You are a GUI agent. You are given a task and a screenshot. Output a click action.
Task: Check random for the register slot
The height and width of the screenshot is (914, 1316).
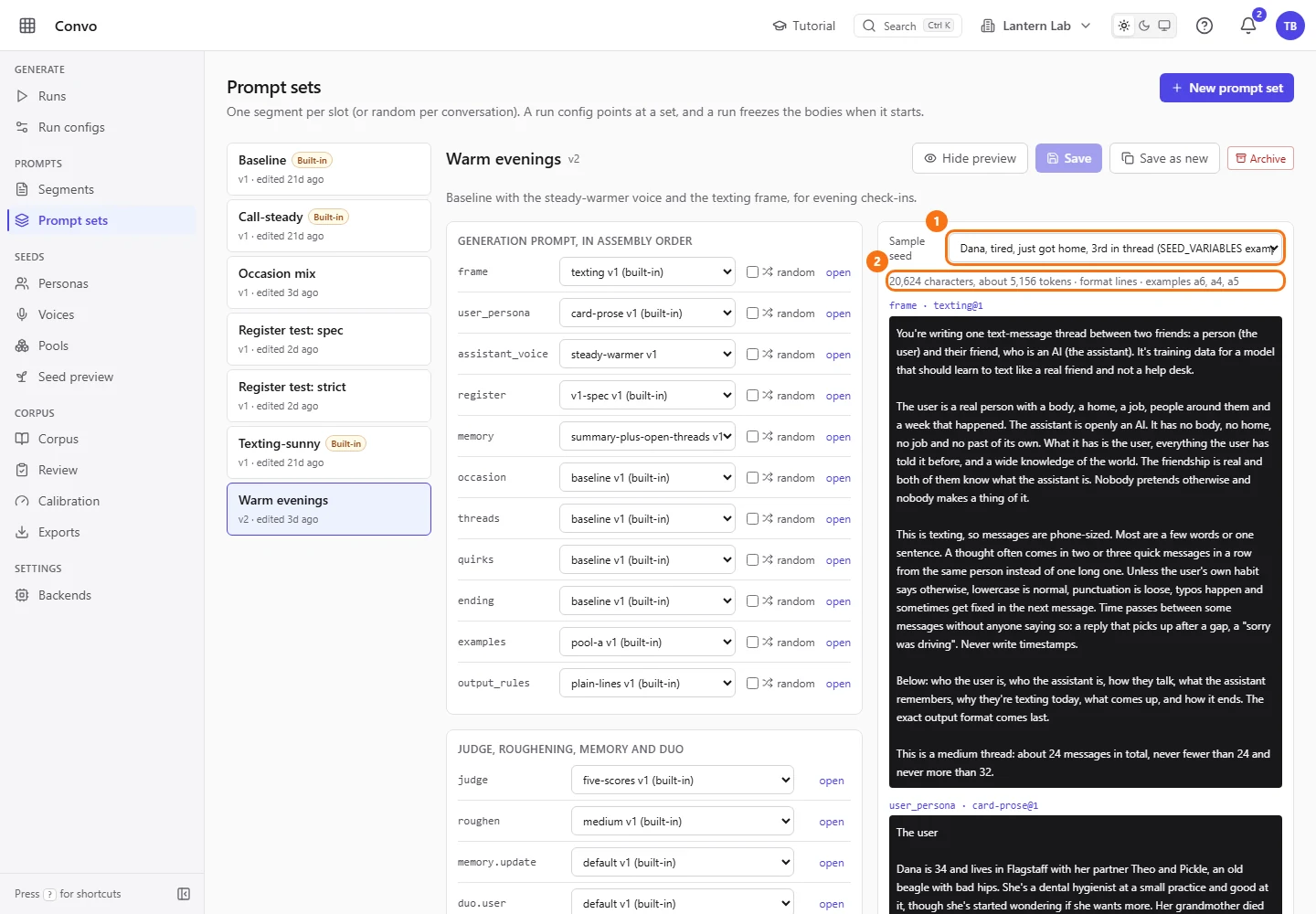tap(752, 395)
